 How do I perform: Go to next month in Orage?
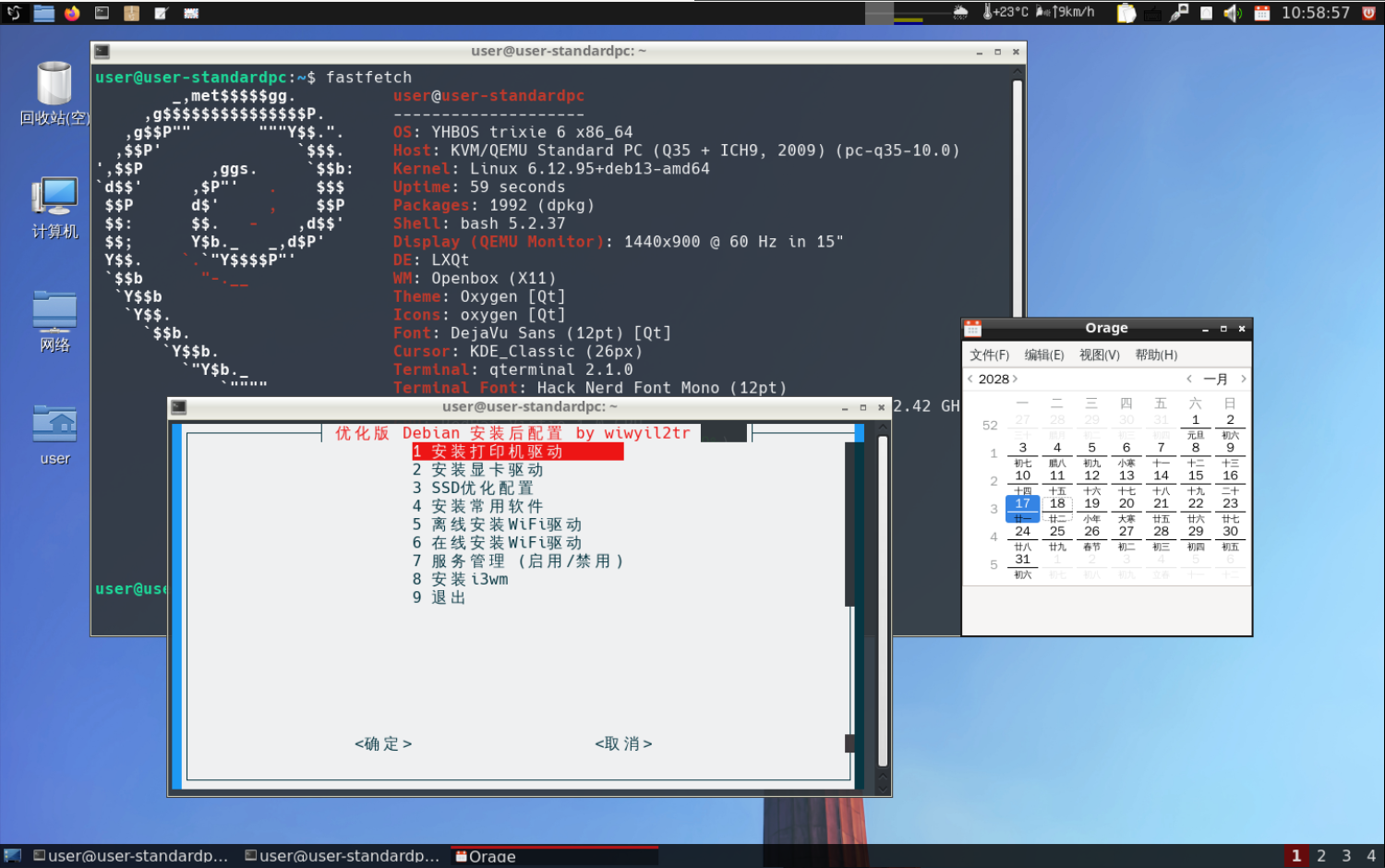1243,379
